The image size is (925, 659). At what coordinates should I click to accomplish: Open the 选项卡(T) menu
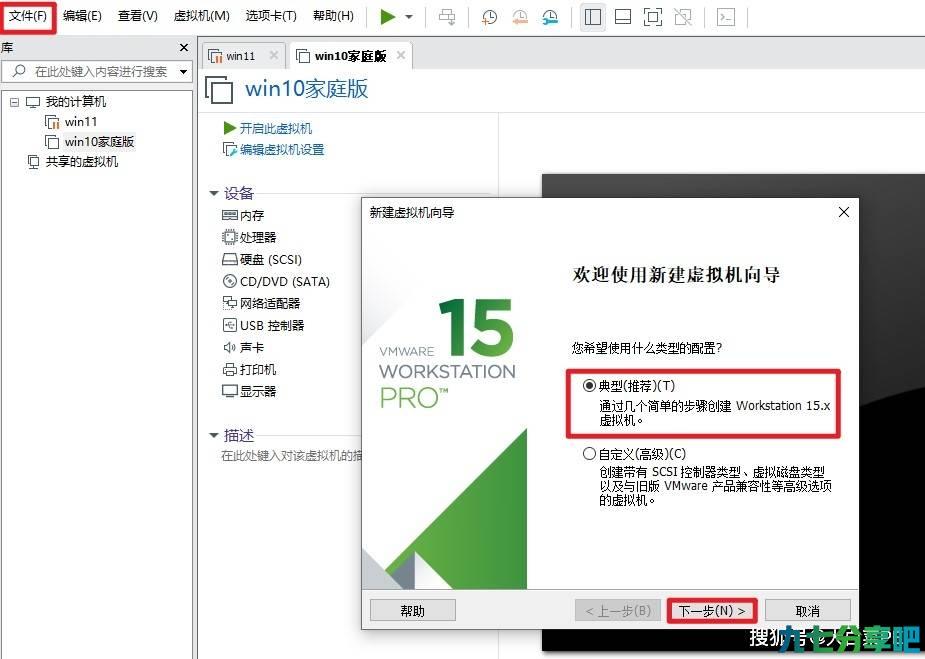tap(271, 16)
